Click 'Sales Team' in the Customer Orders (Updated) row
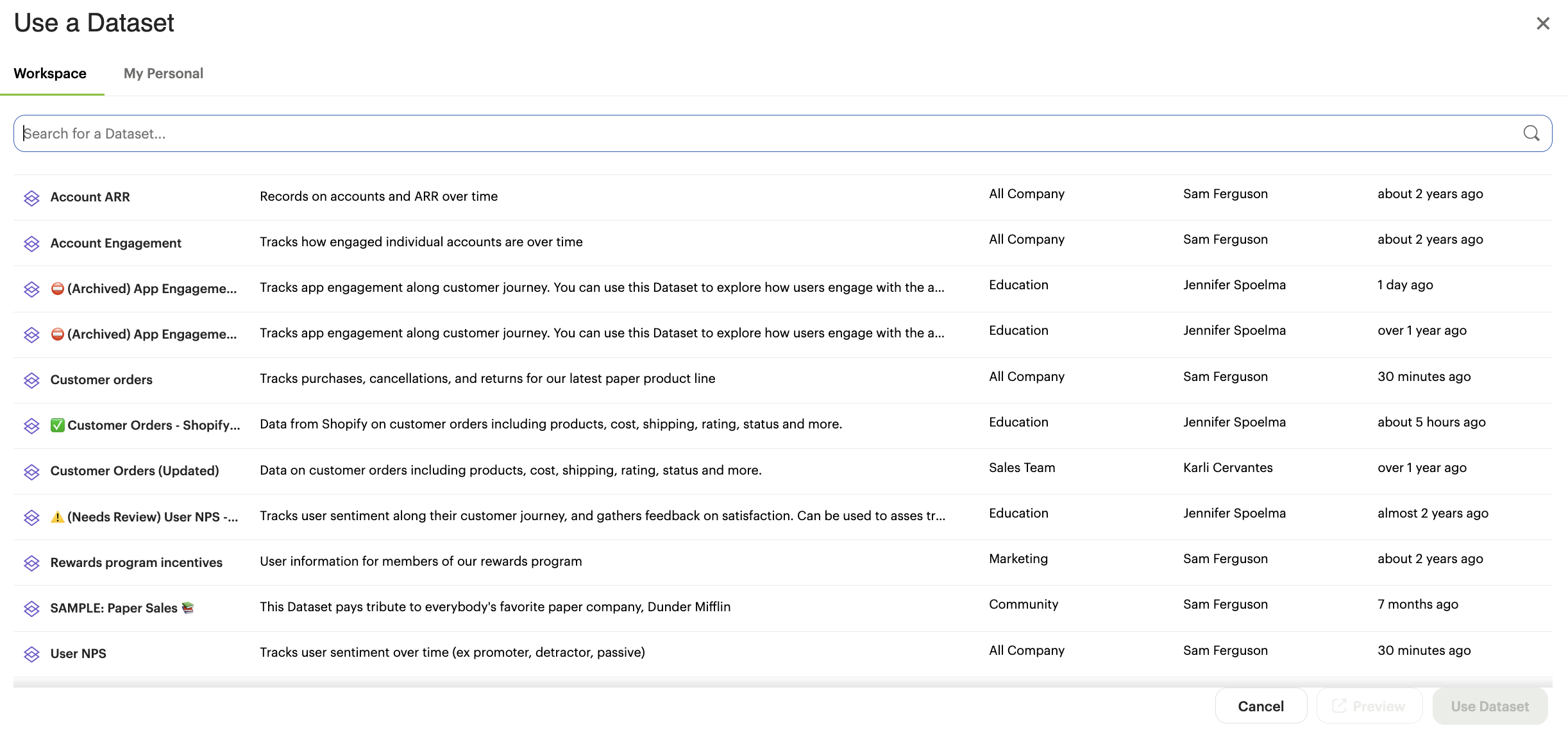 point(1022,468)
